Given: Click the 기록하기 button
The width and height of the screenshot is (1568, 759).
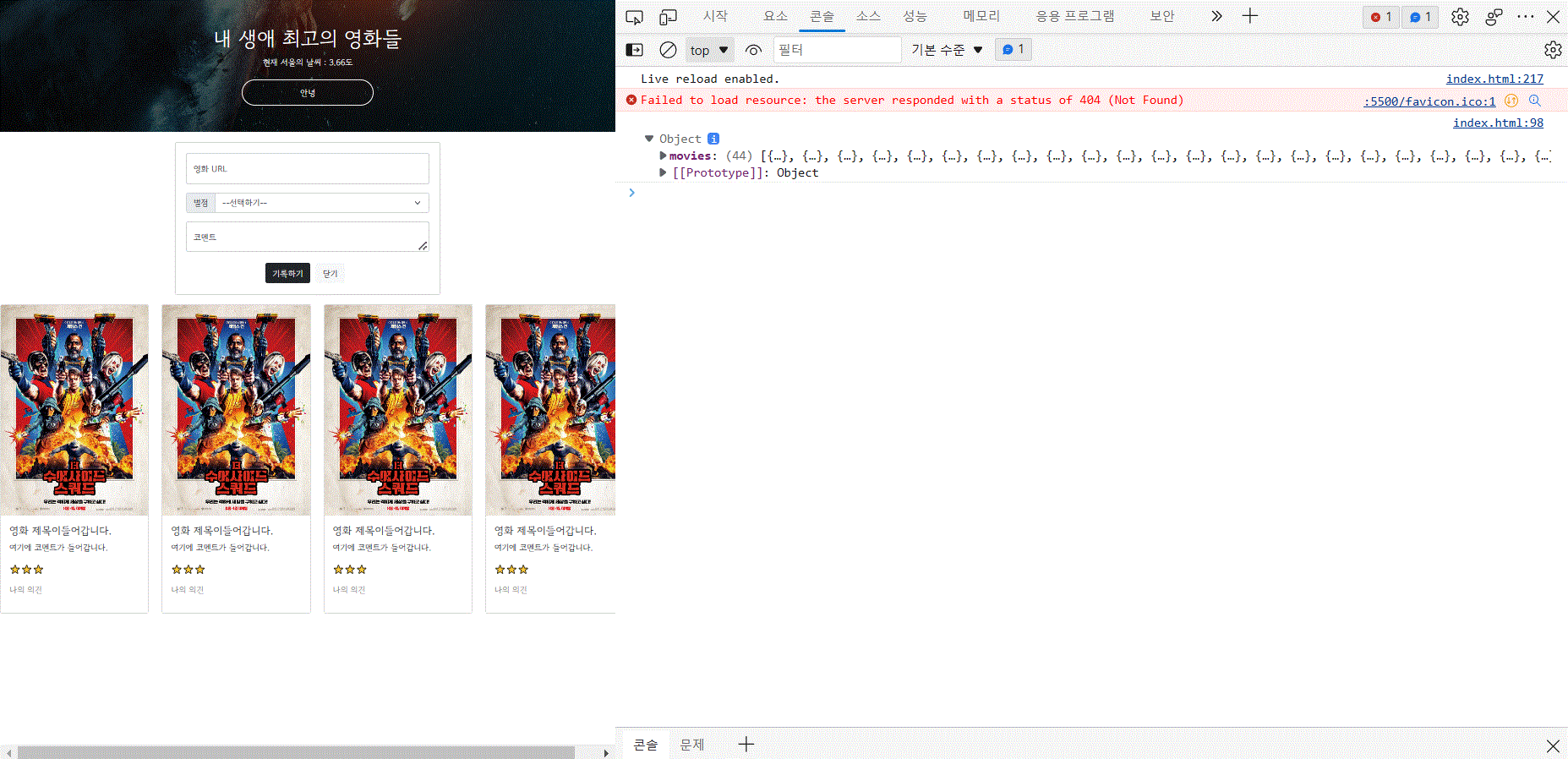Looking at the screenshot, I should [287, 273].
